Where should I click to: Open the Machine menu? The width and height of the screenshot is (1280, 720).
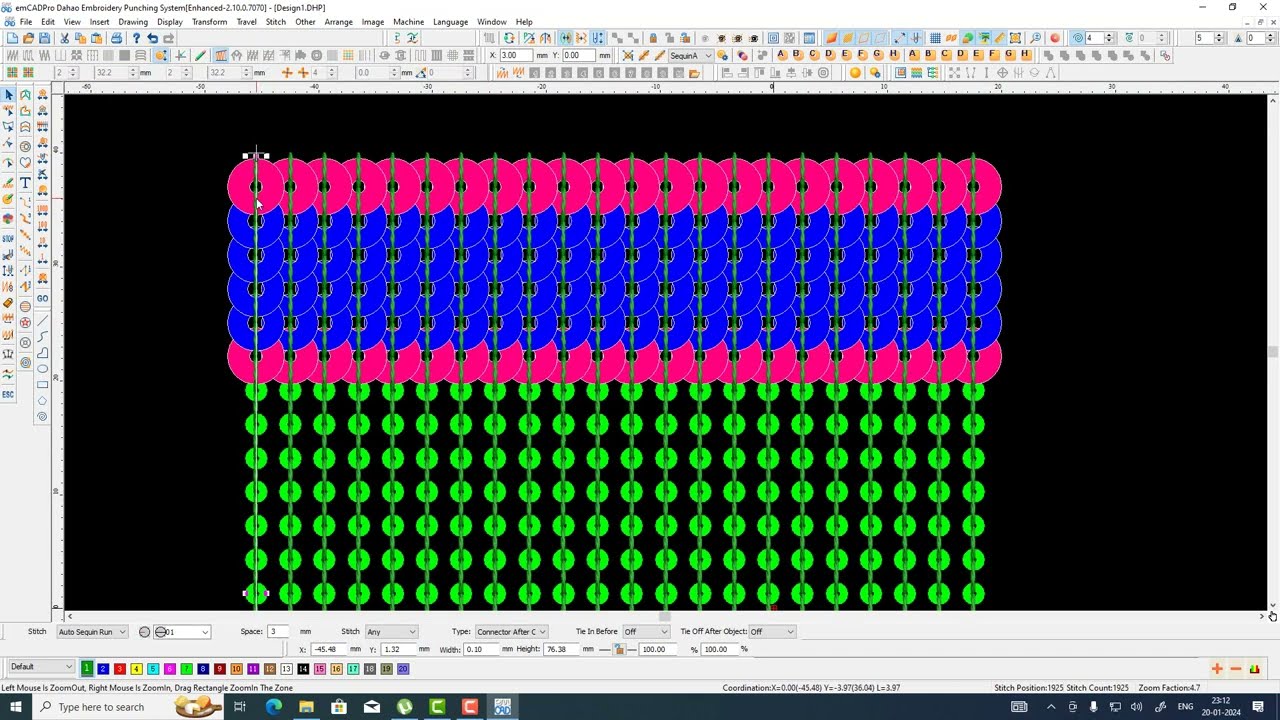click(408, 22)
